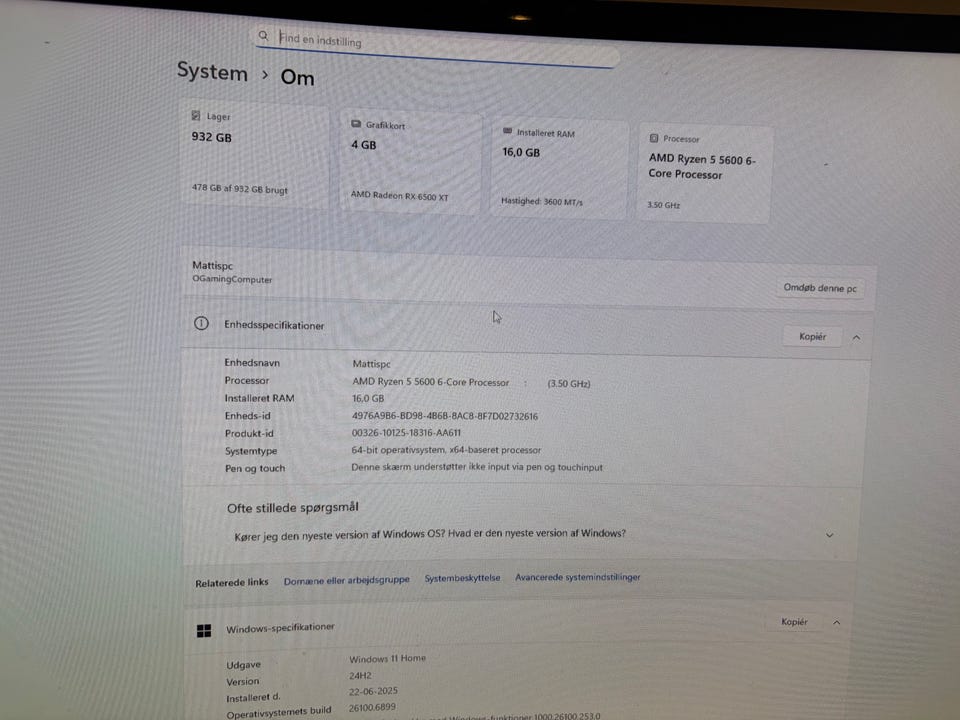Click the Windows logo icon in Windows-specifikationer

tap(204, 631)
